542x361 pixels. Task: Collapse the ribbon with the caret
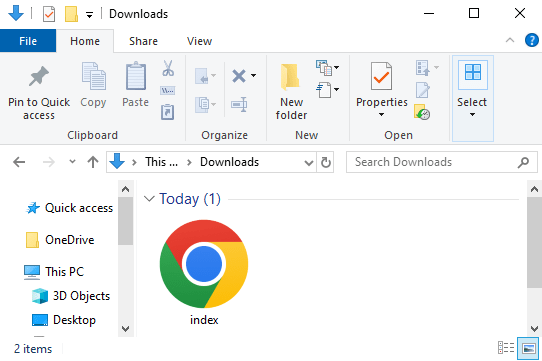pyautogui.click(x=510, y=40)
